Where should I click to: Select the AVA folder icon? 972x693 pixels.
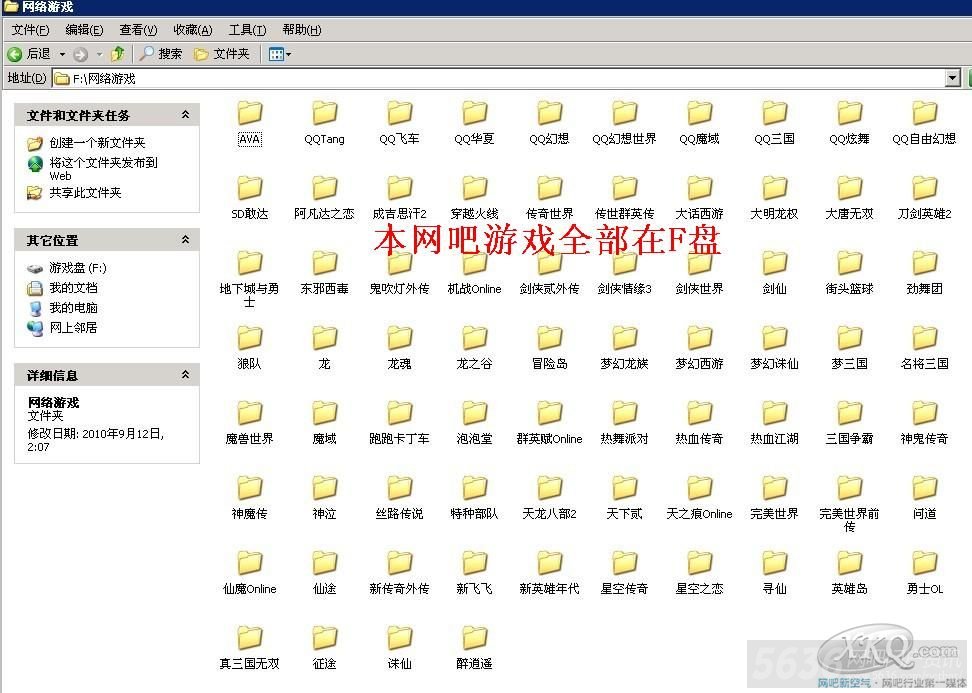250,113
